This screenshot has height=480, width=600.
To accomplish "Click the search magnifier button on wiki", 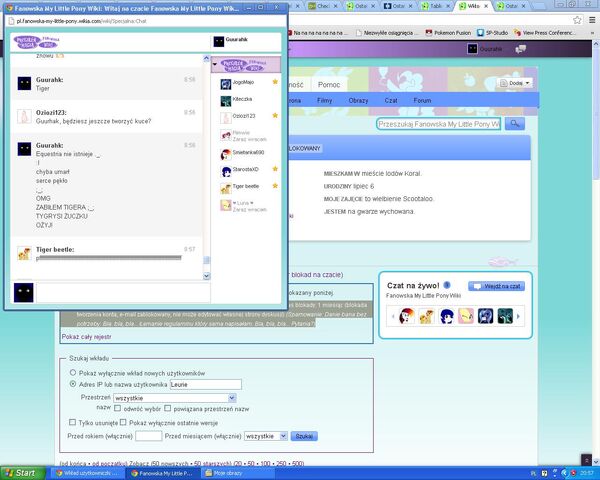I will 515,124.
